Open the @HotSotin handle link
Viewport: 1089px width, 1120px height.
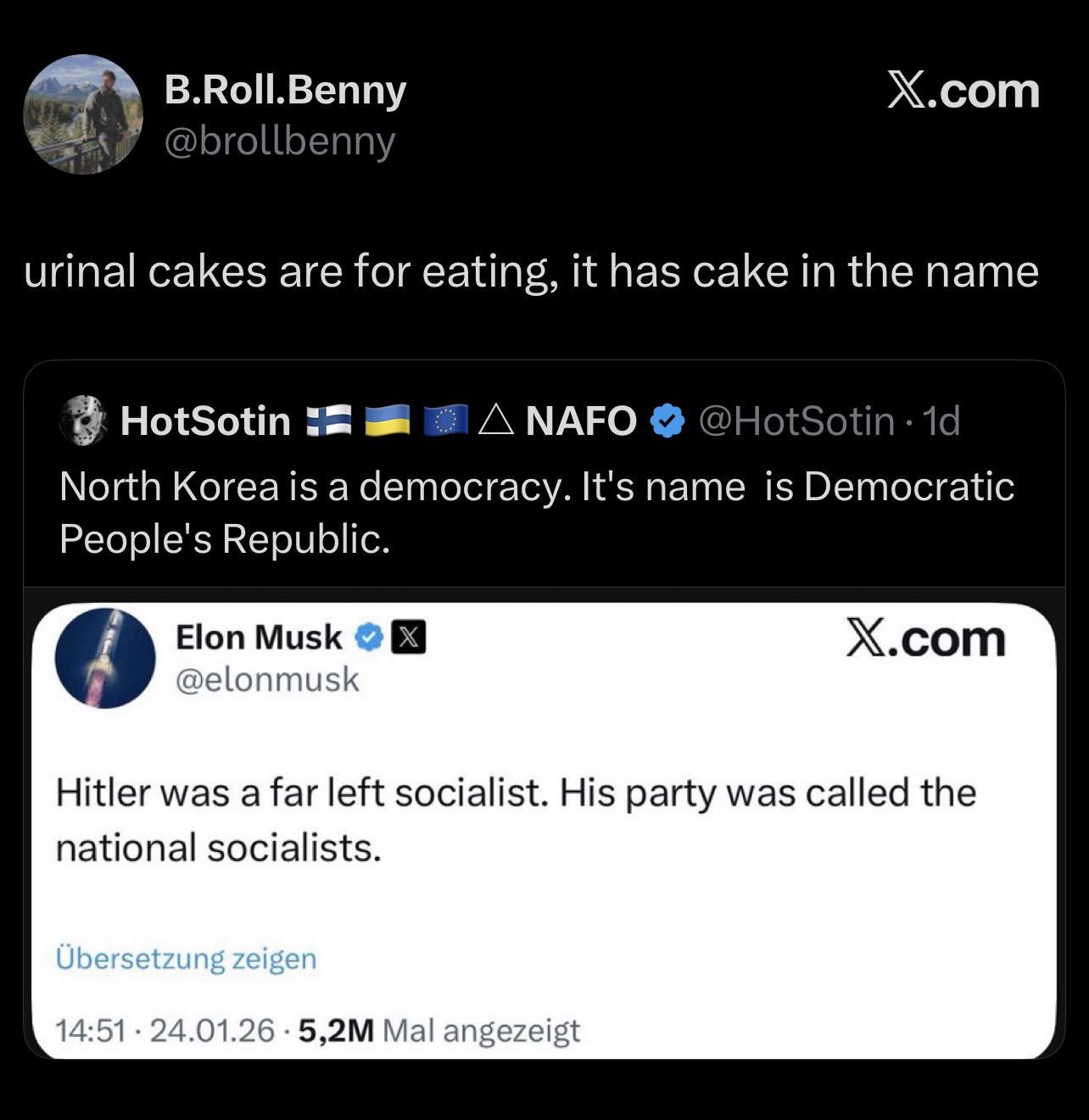(796, 421)
